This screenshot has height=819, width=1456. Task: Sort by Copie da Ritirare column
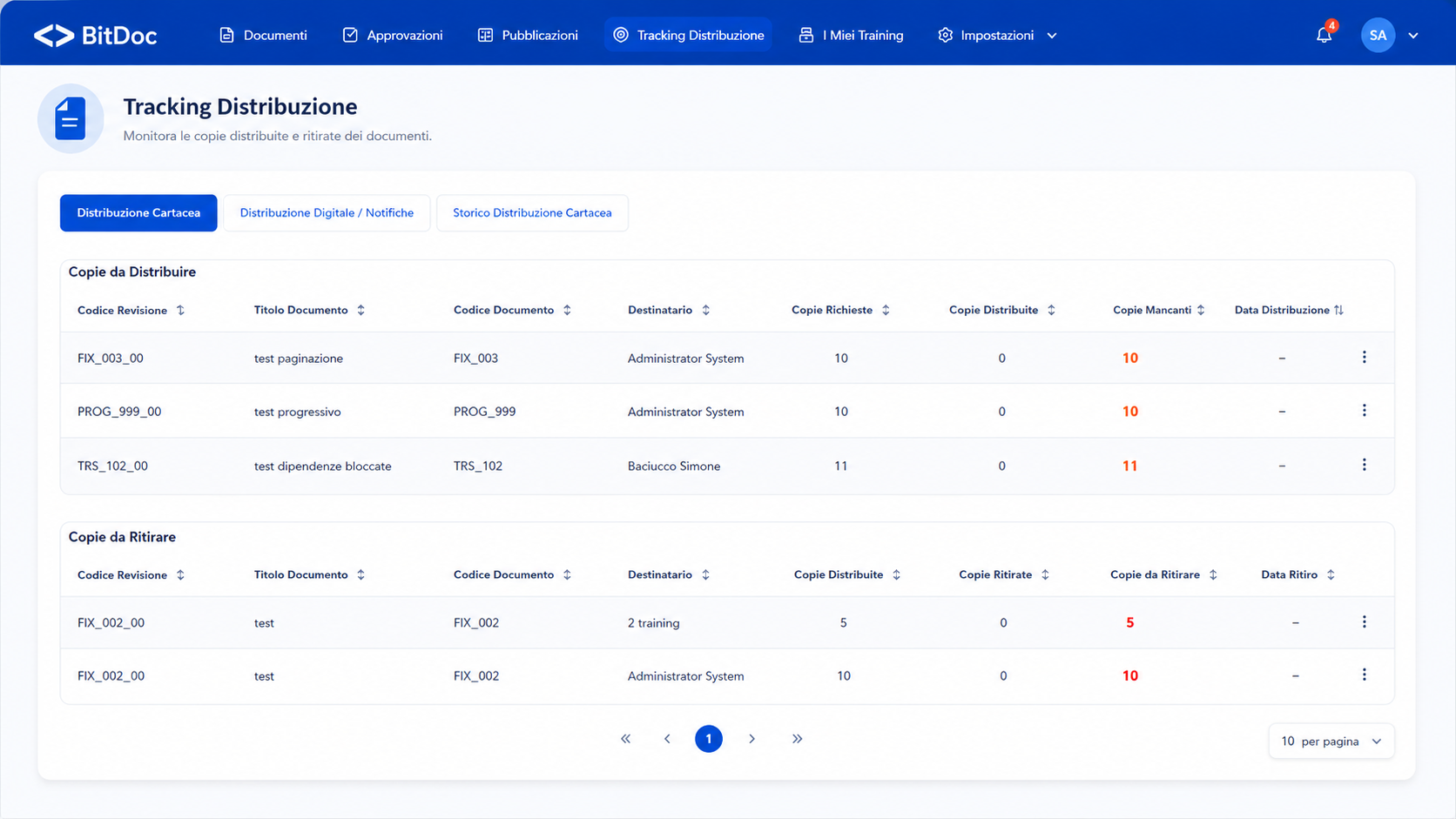pyautogui.click(x=1213, y=575)
